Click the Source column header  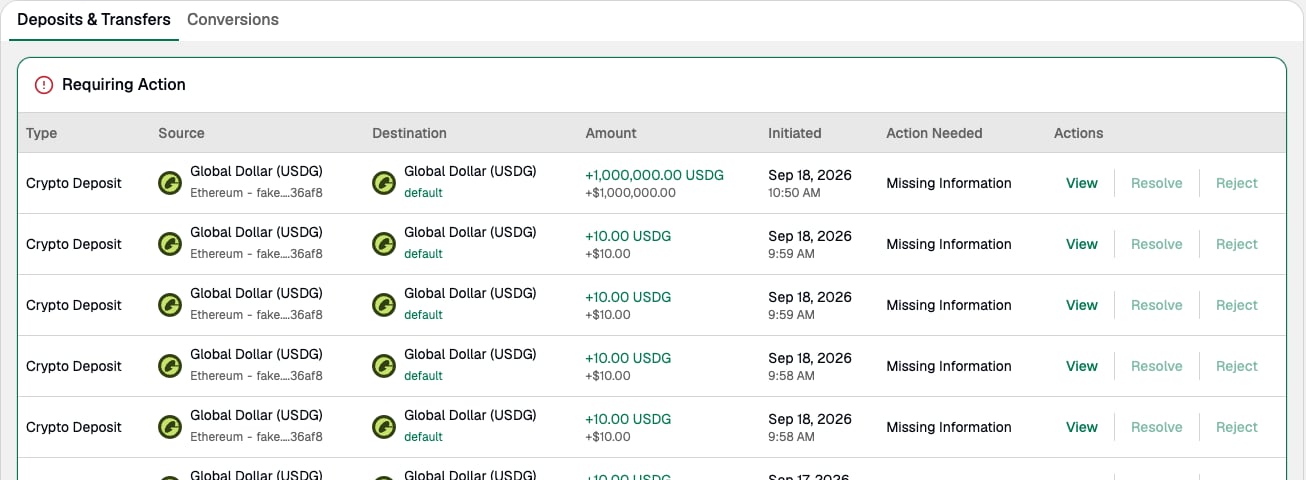tap(181, 133)
